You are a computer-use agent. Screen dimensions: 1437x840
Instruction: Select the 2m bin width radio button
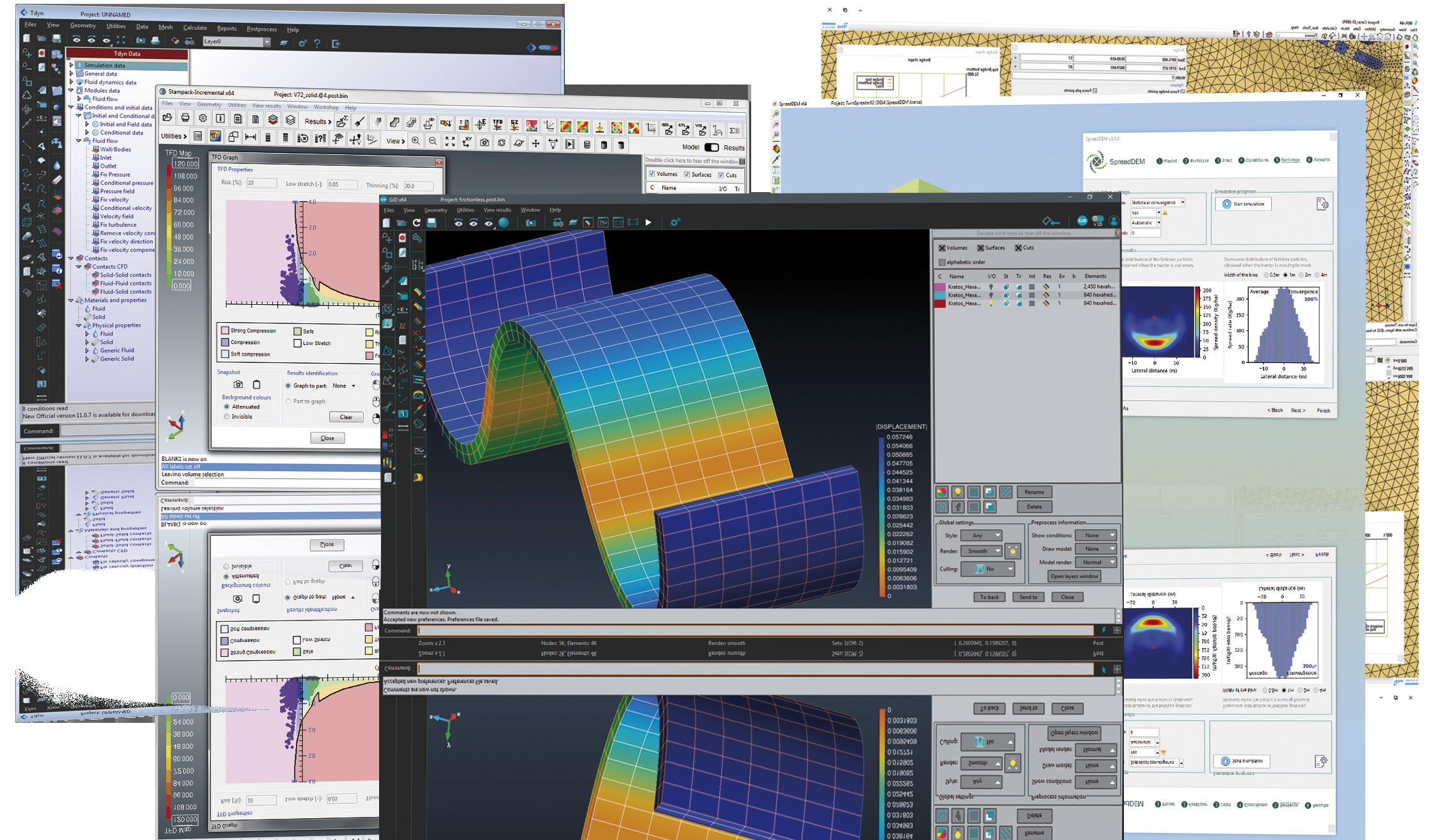tap(1301, 275)
